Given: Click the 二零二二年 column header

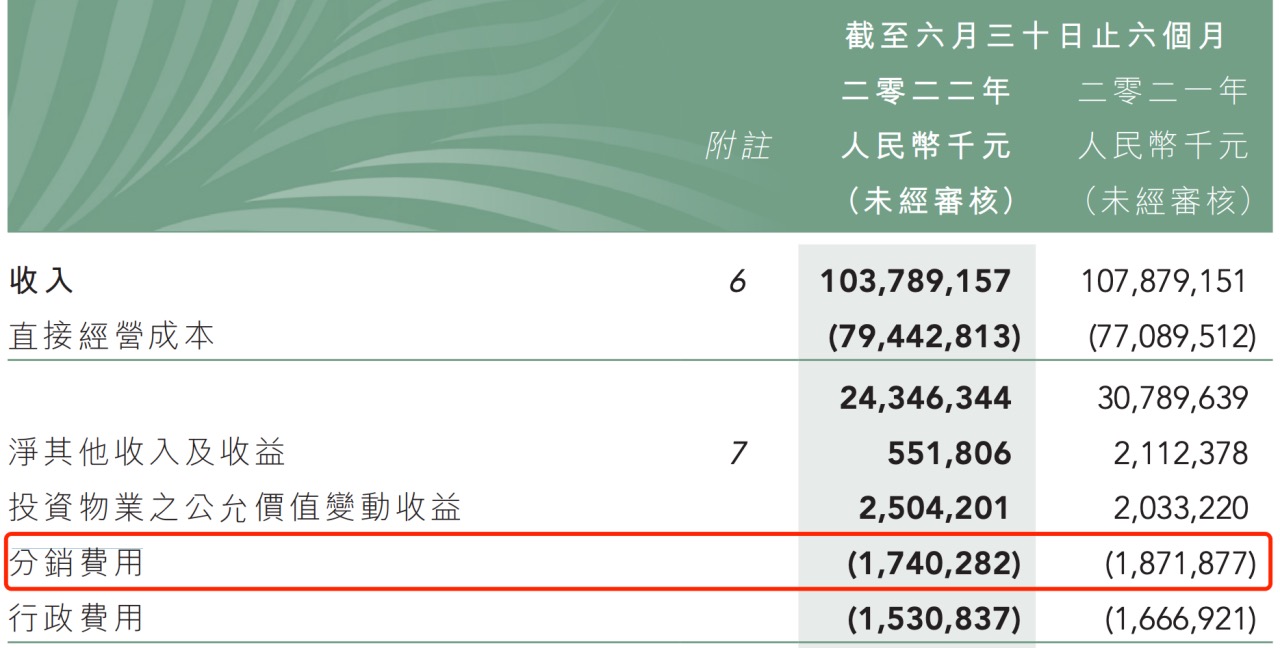Looking at the screenshot, I should [927, 91].
